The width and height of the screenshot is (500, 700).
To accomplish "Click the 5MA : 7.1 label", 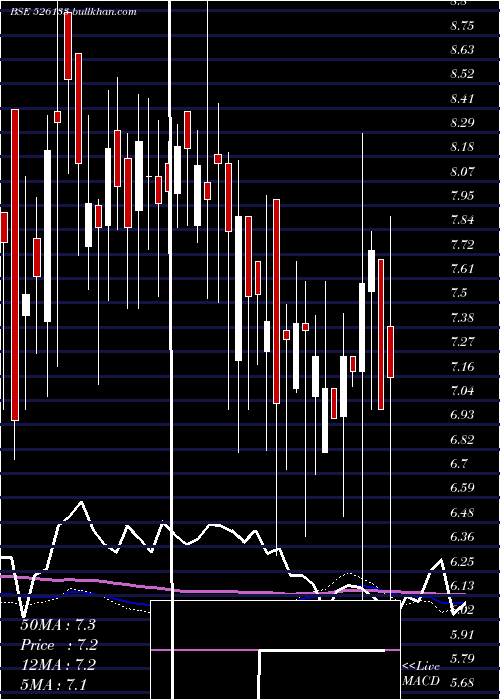I will pos(54,684).
